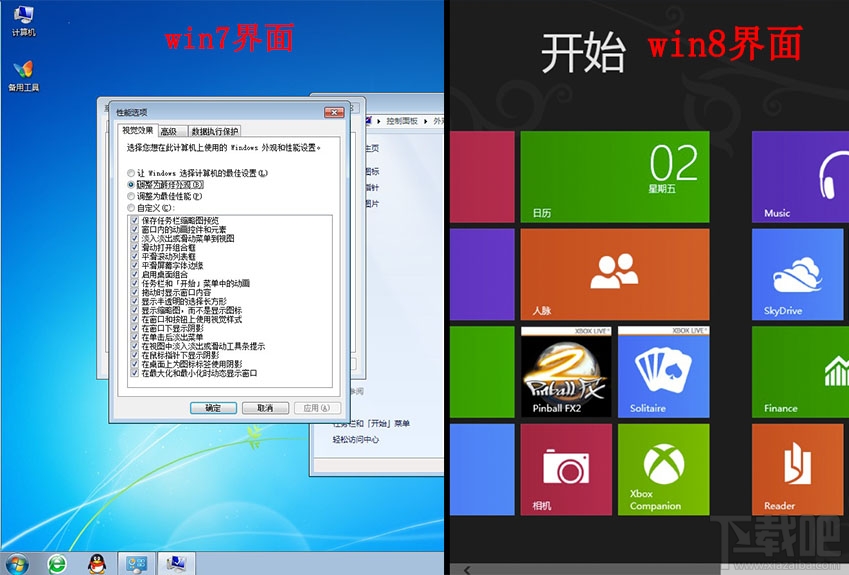
Task: Open the Music tile
Action: coord(800,177)
